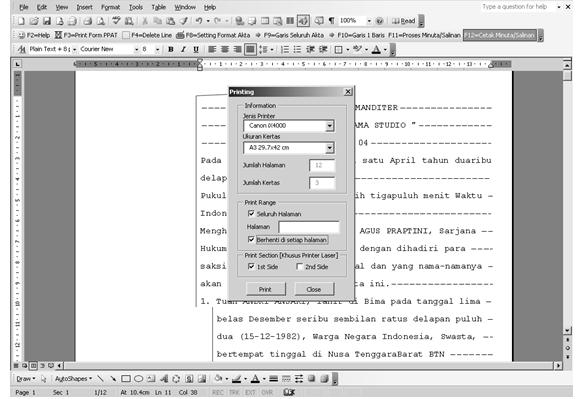
Task: Click the 3-D Style icon on Drawing toolbar
Action: tap(324, 379)
